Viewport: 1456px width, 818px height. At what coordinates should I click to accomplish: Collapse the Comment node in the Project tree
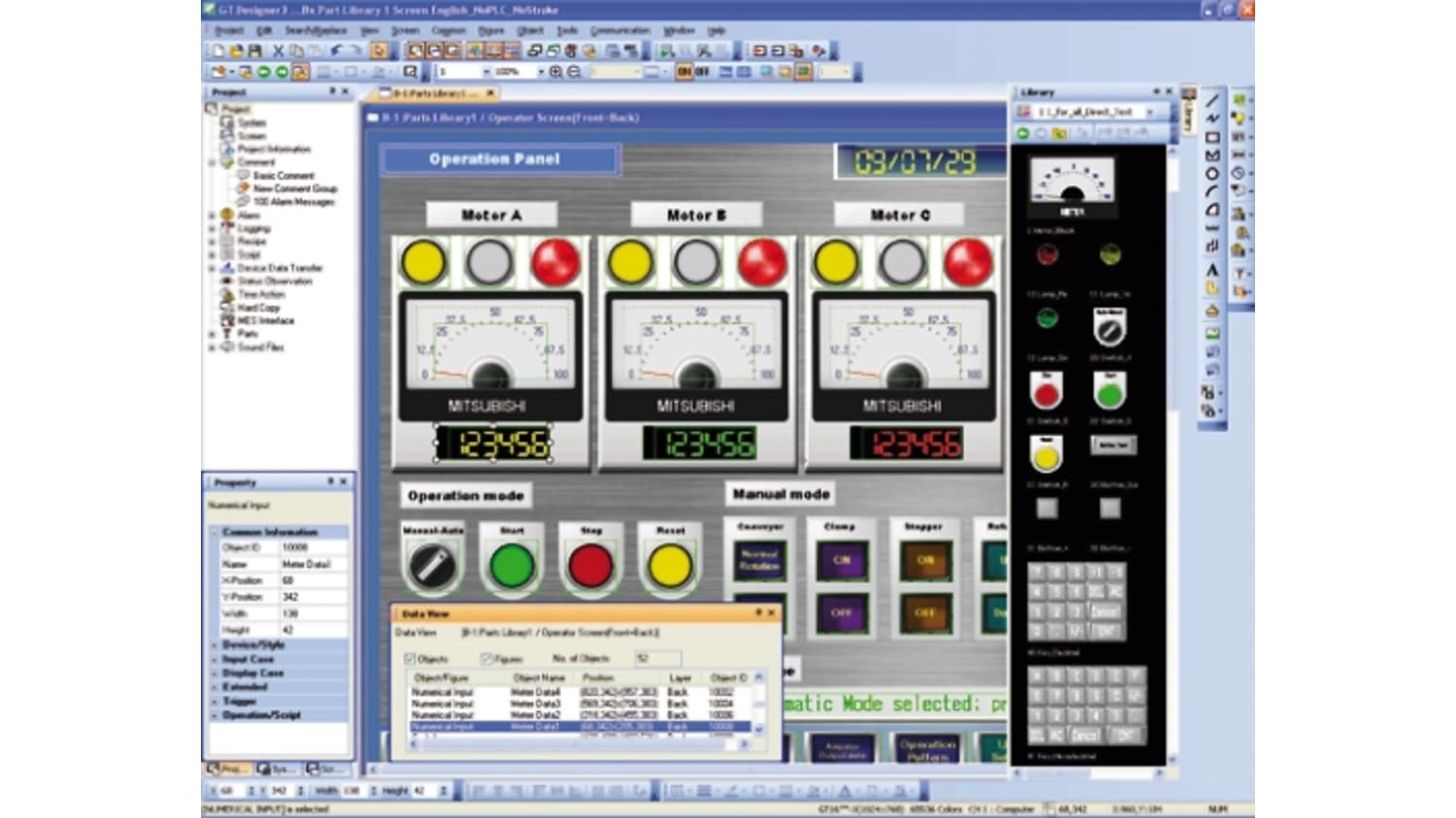pyautogui.click(x=212, y=163)
